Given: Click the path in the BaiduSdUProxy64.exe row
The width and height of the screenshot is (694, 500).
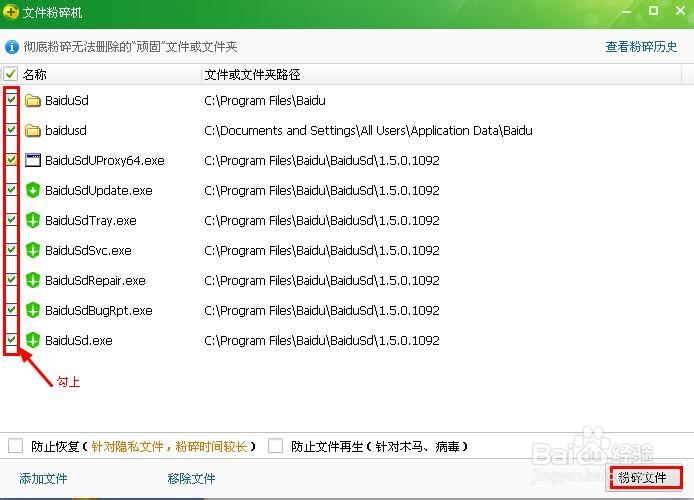Looking at the screenshot, I should pos(322,160).
